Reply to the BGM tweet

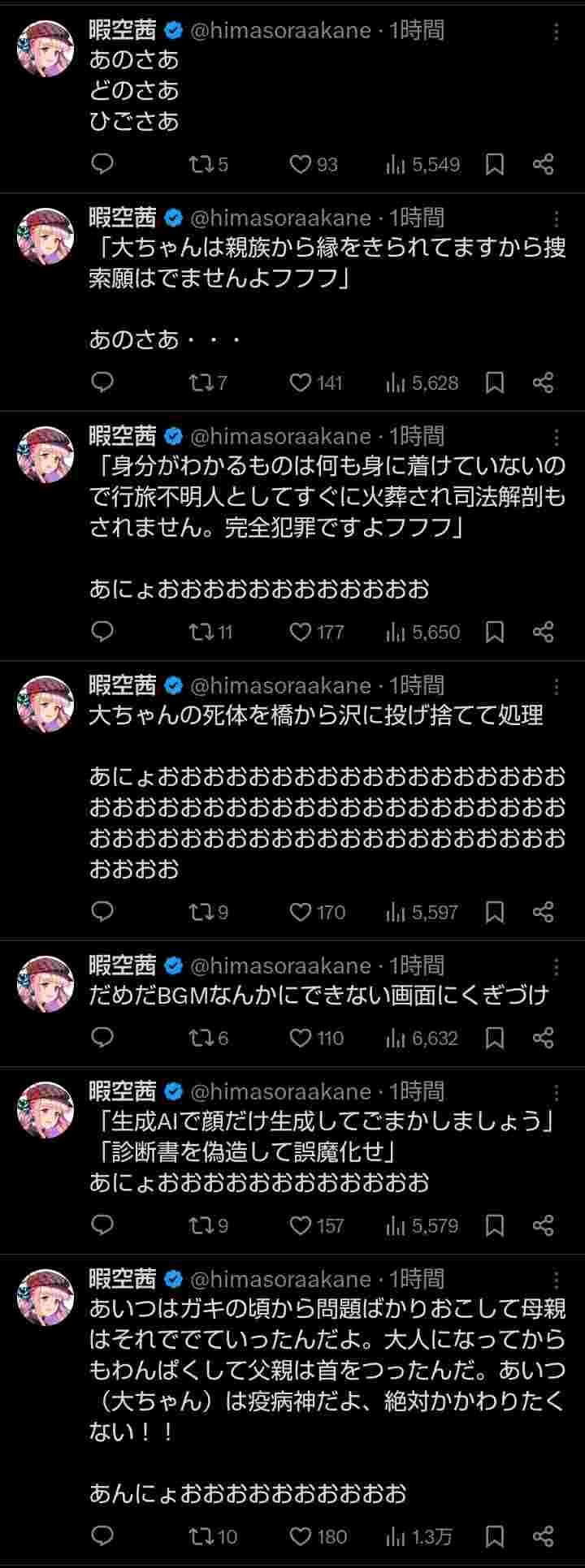pyautogui.click(x=102, y=1037)
